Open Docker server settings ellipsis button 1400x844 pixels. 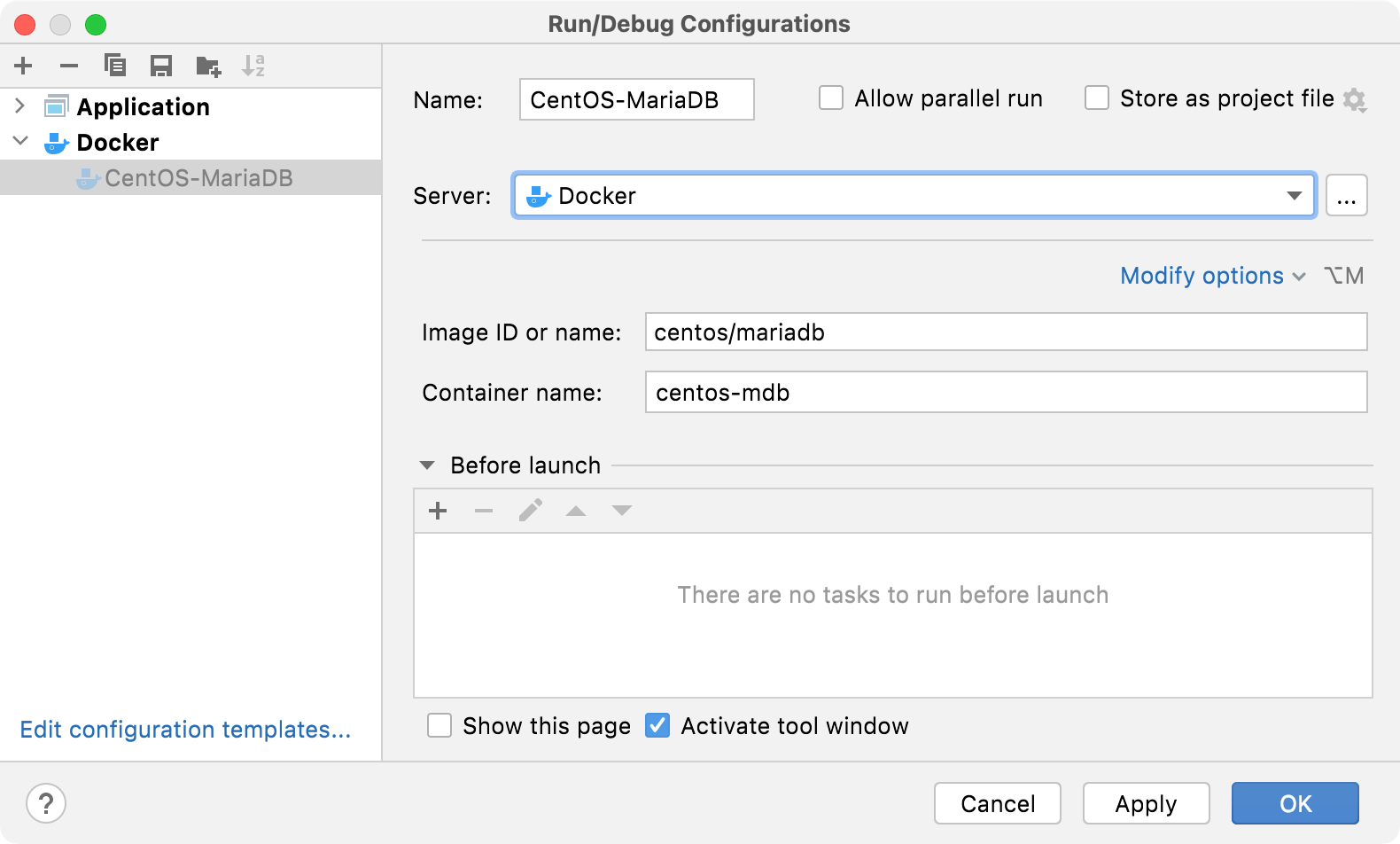(x=1346, y=195)
